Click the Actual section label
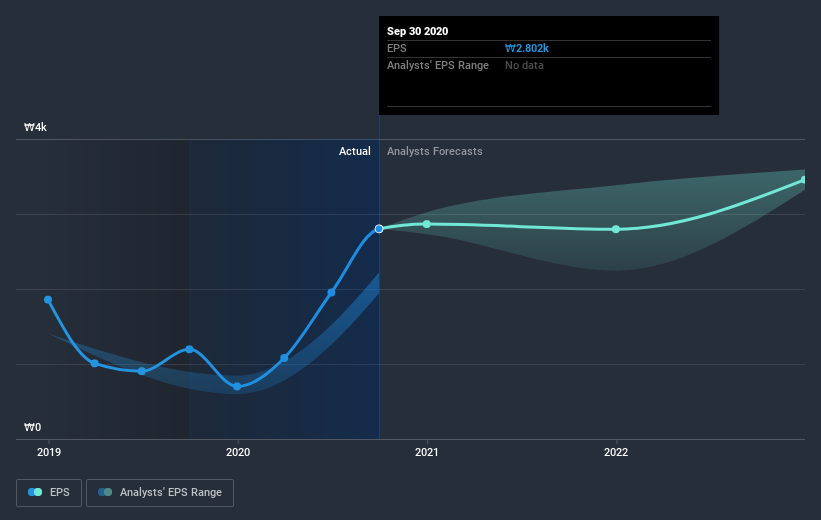Screen dimensions: 821x520 pyautogui.click(x=354, y=151)
